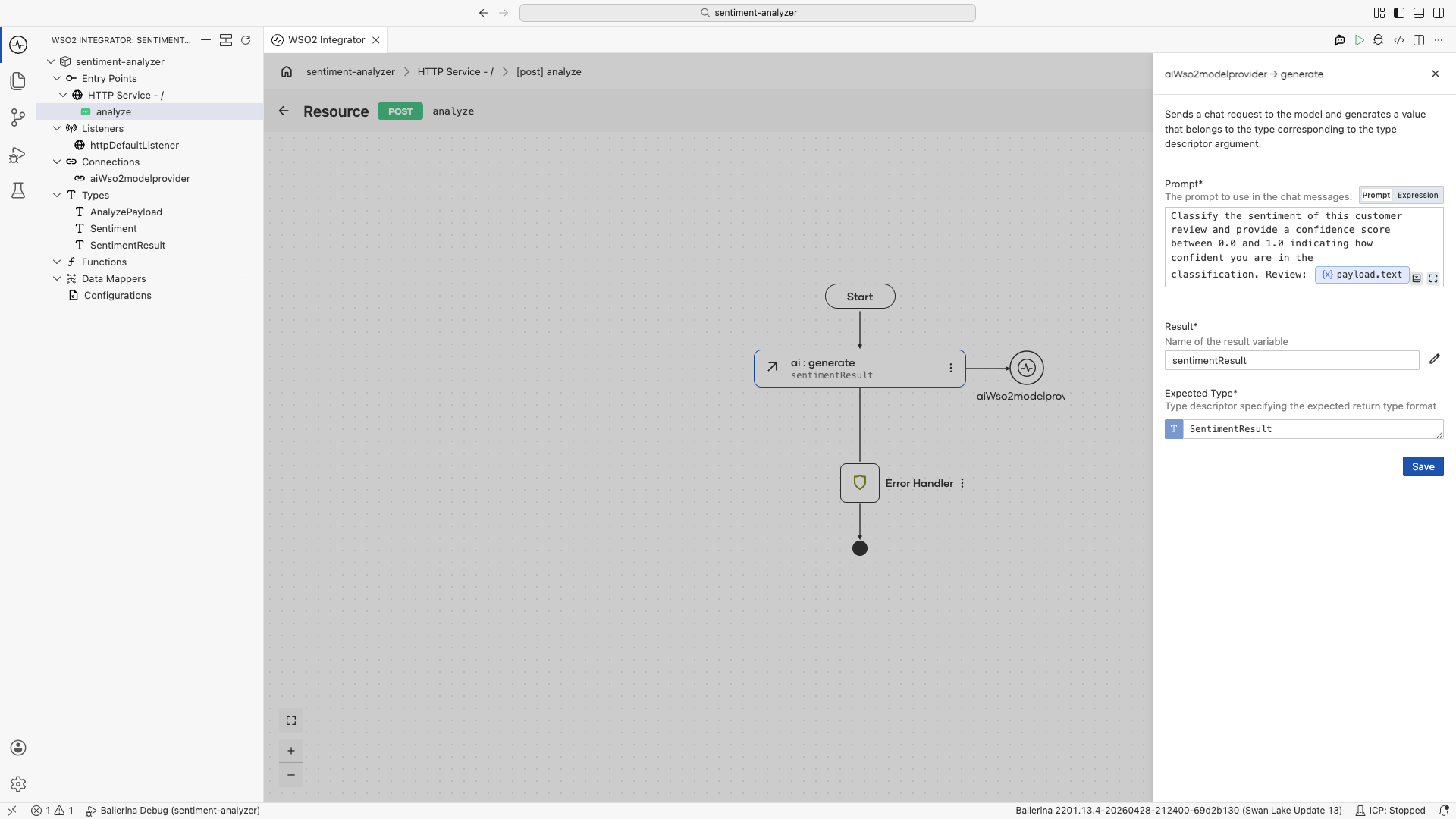Open the AI chat icon in editor toolbar
1456x819 pixels.
click(x=1340, y=40)
